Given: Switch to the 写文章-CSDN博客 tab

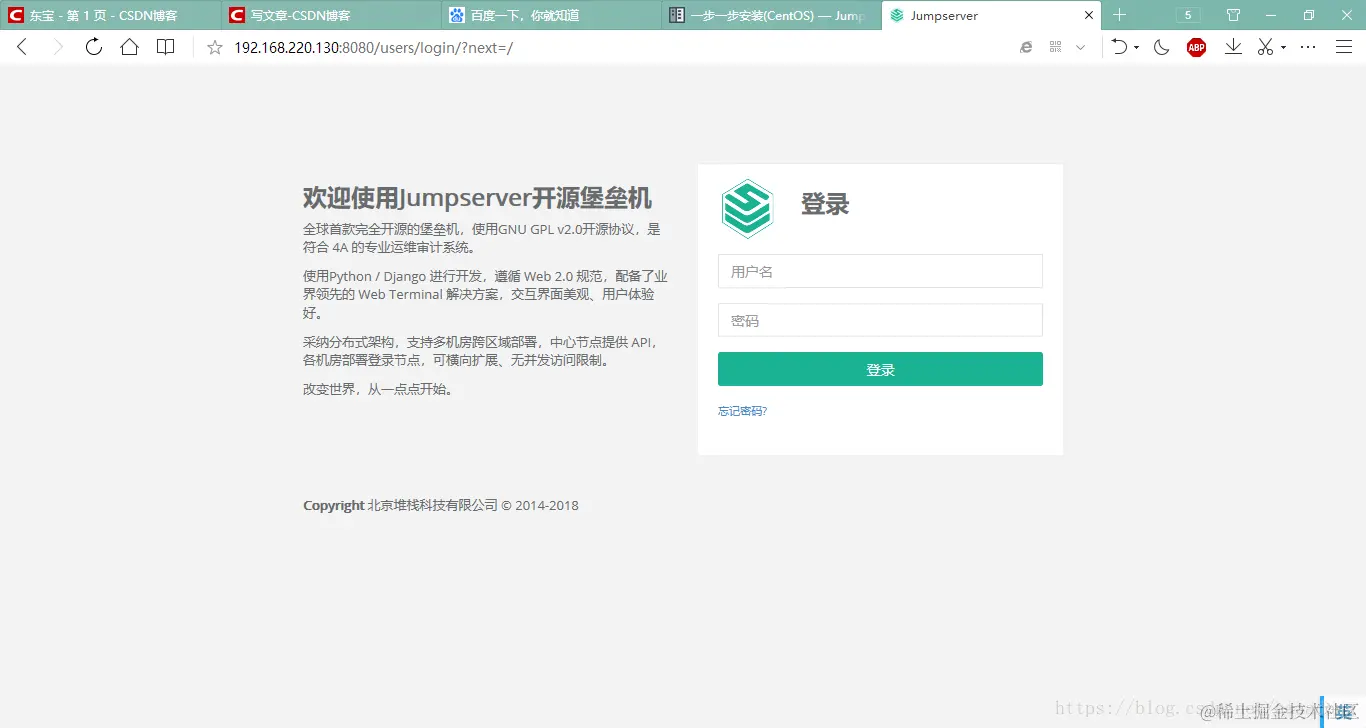Looking at the screenshot, I should (x=331, y=15).
